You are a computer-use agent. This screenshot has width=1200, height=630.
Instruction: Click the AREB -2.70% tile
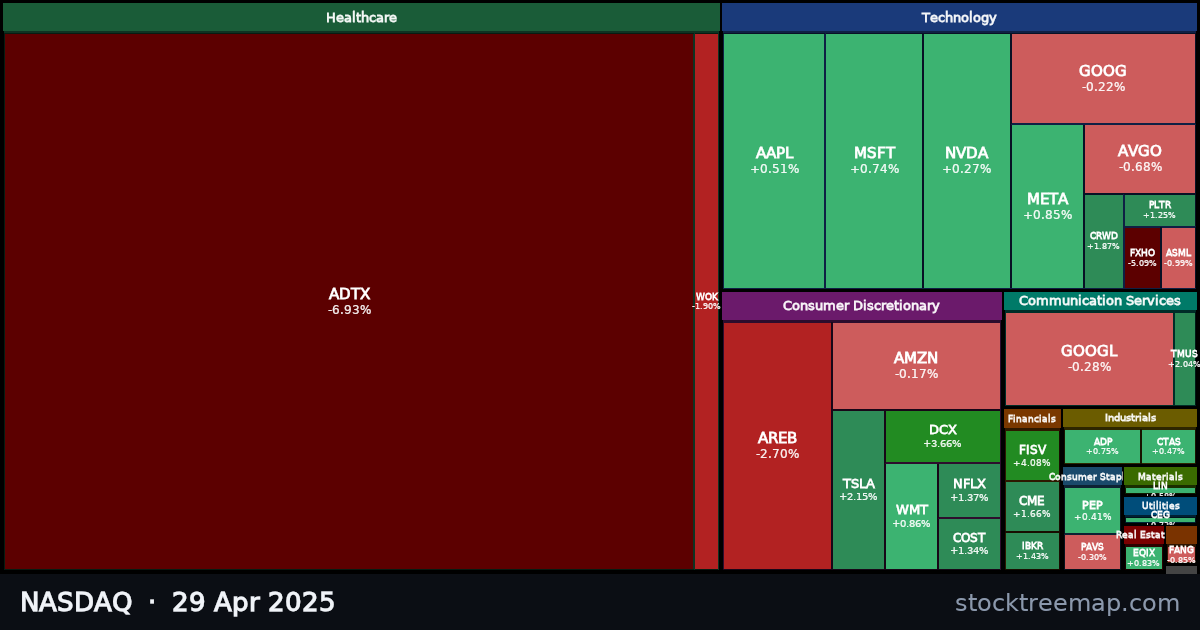pos(777,446)
